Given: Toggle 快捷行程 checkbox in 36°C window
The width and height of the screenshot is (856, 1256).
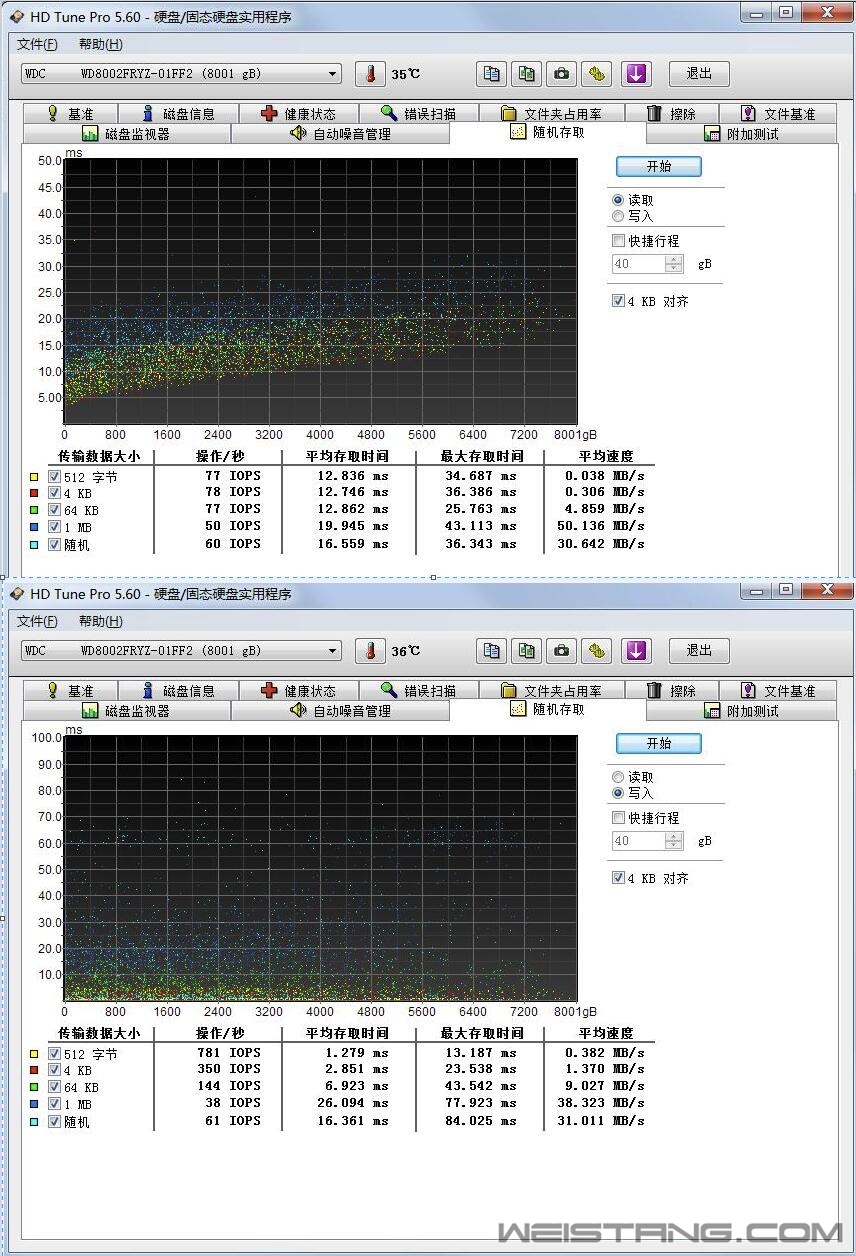Looking at the screenshot, I should [618, 818].
